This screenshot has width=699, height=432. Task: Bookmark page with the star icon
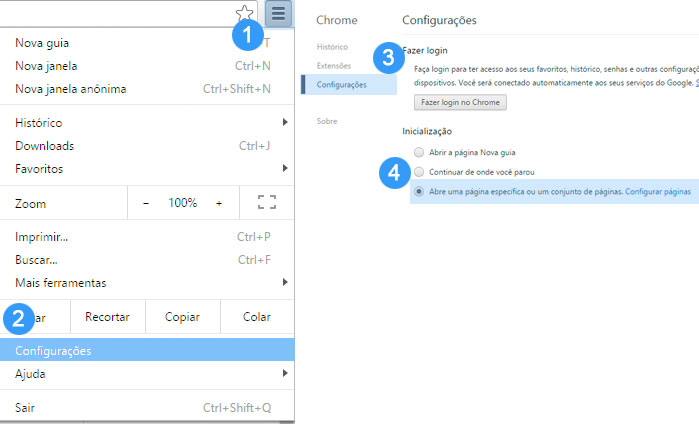(244, 13)
